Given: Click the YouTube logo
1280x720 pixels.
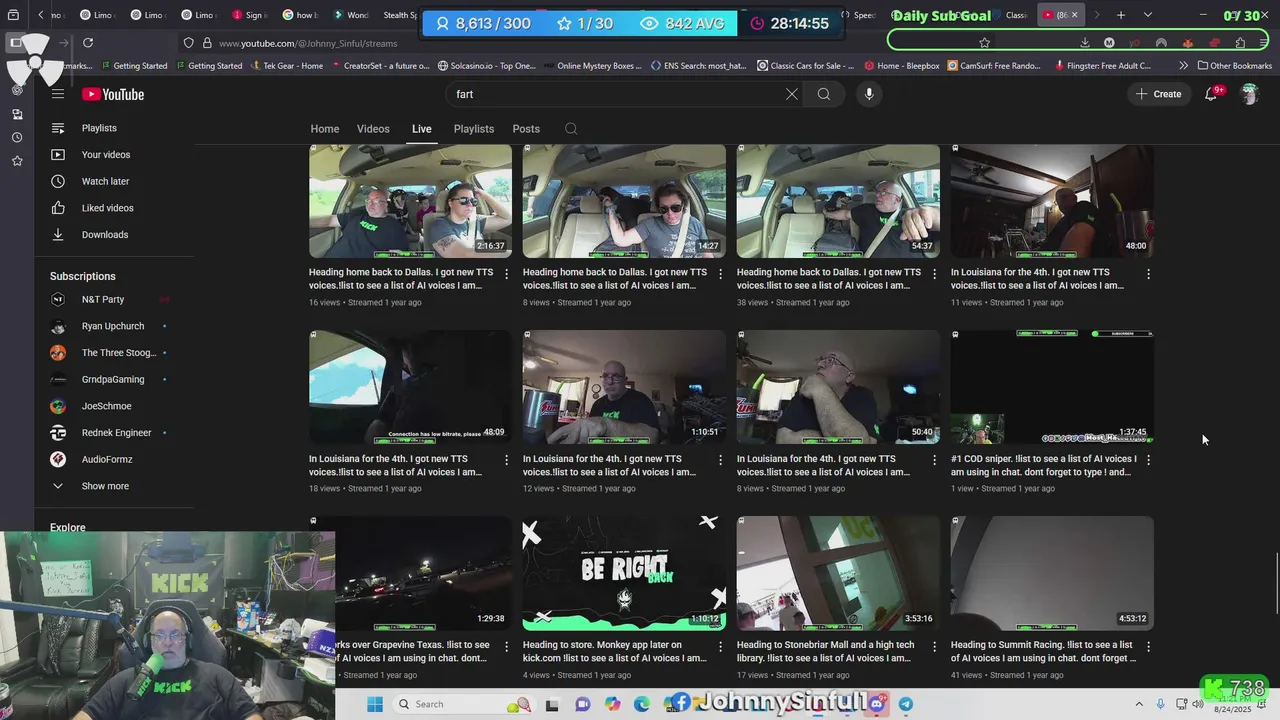Looking at the screenshot, I should click(113, 94).
